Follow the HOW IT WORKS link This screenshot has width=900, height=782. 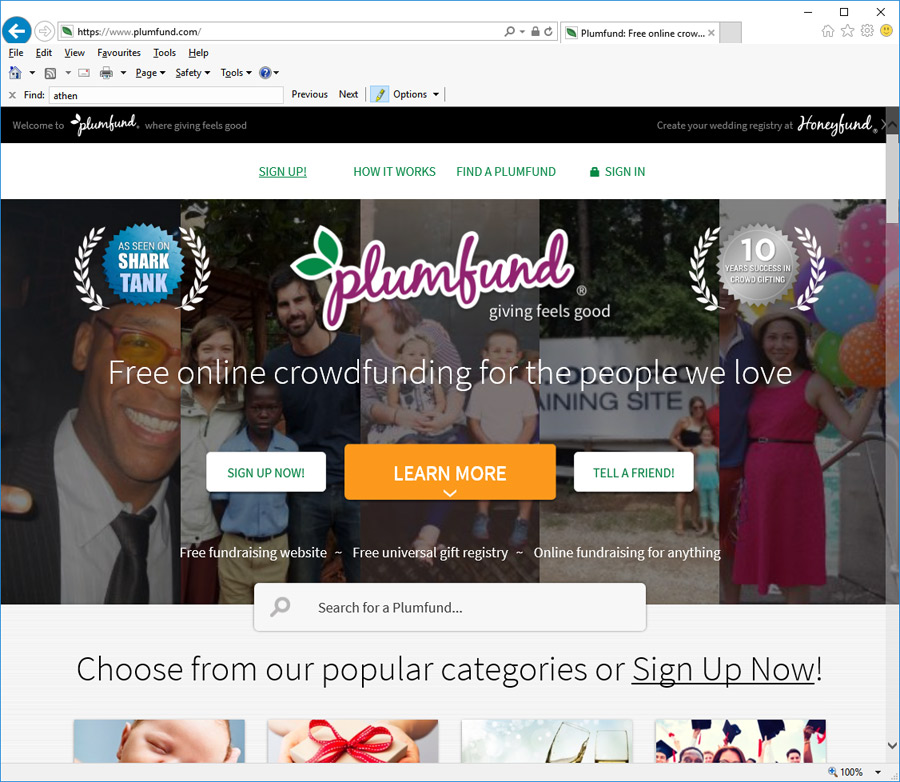[394, 172]
